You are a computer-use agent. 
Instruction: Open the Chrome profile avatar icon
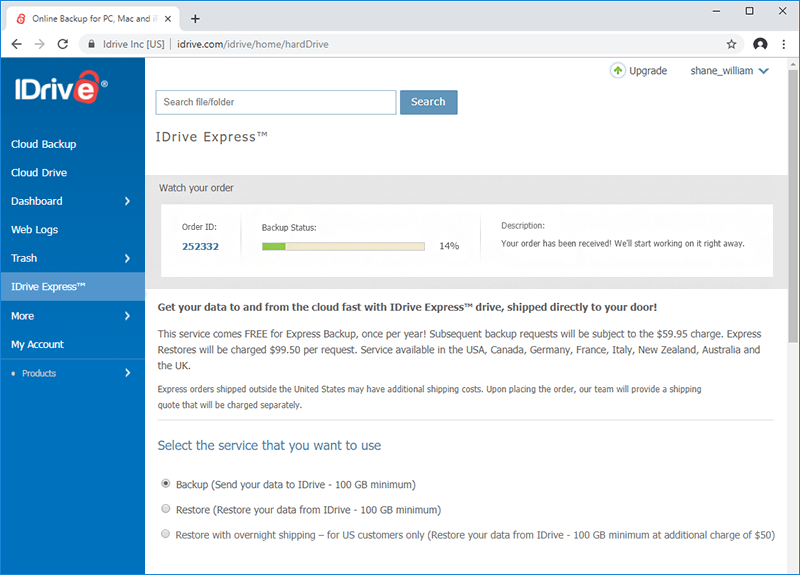pos(760,44)
